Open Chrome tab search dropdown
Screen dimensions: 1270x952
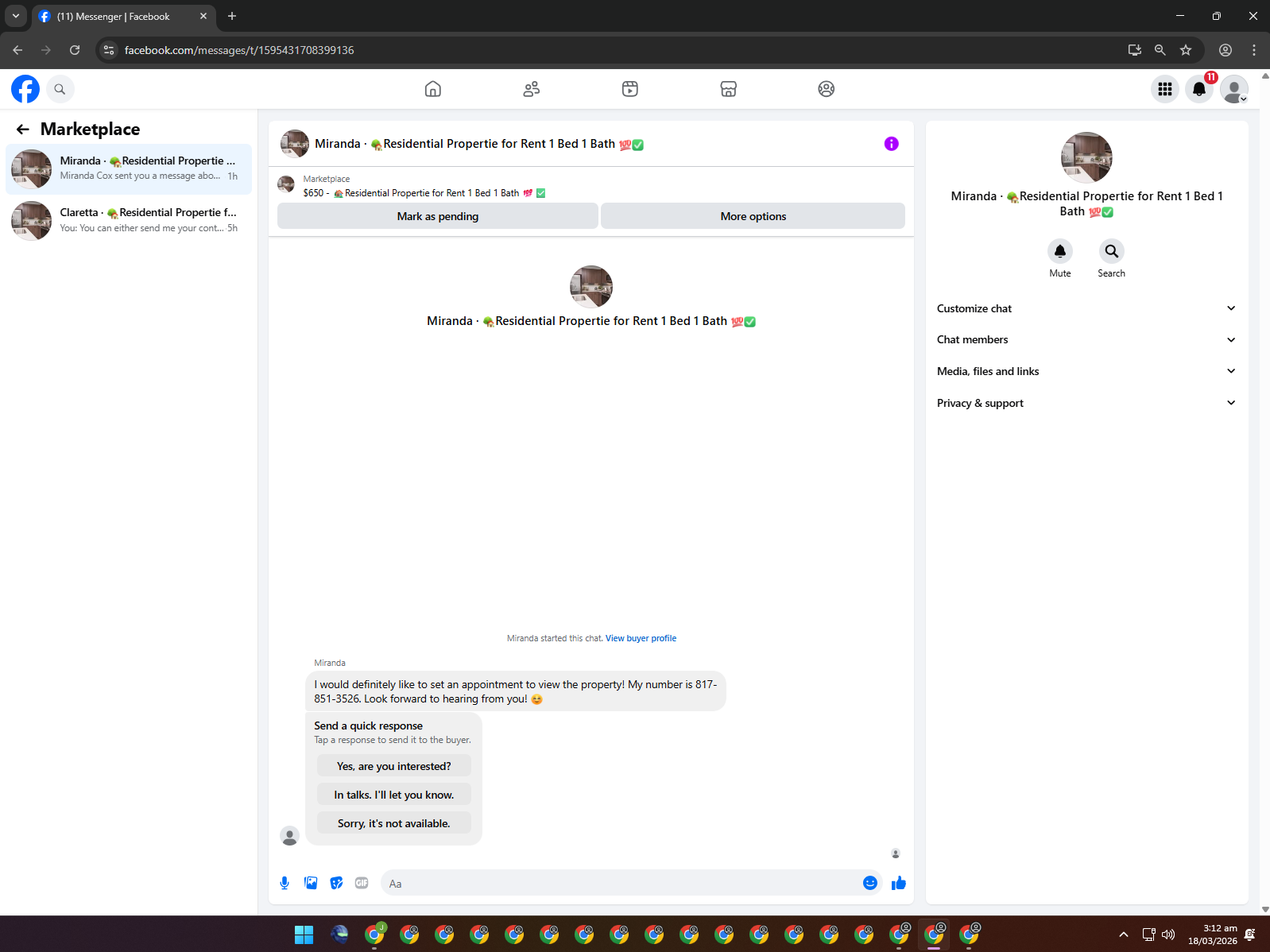16,16
